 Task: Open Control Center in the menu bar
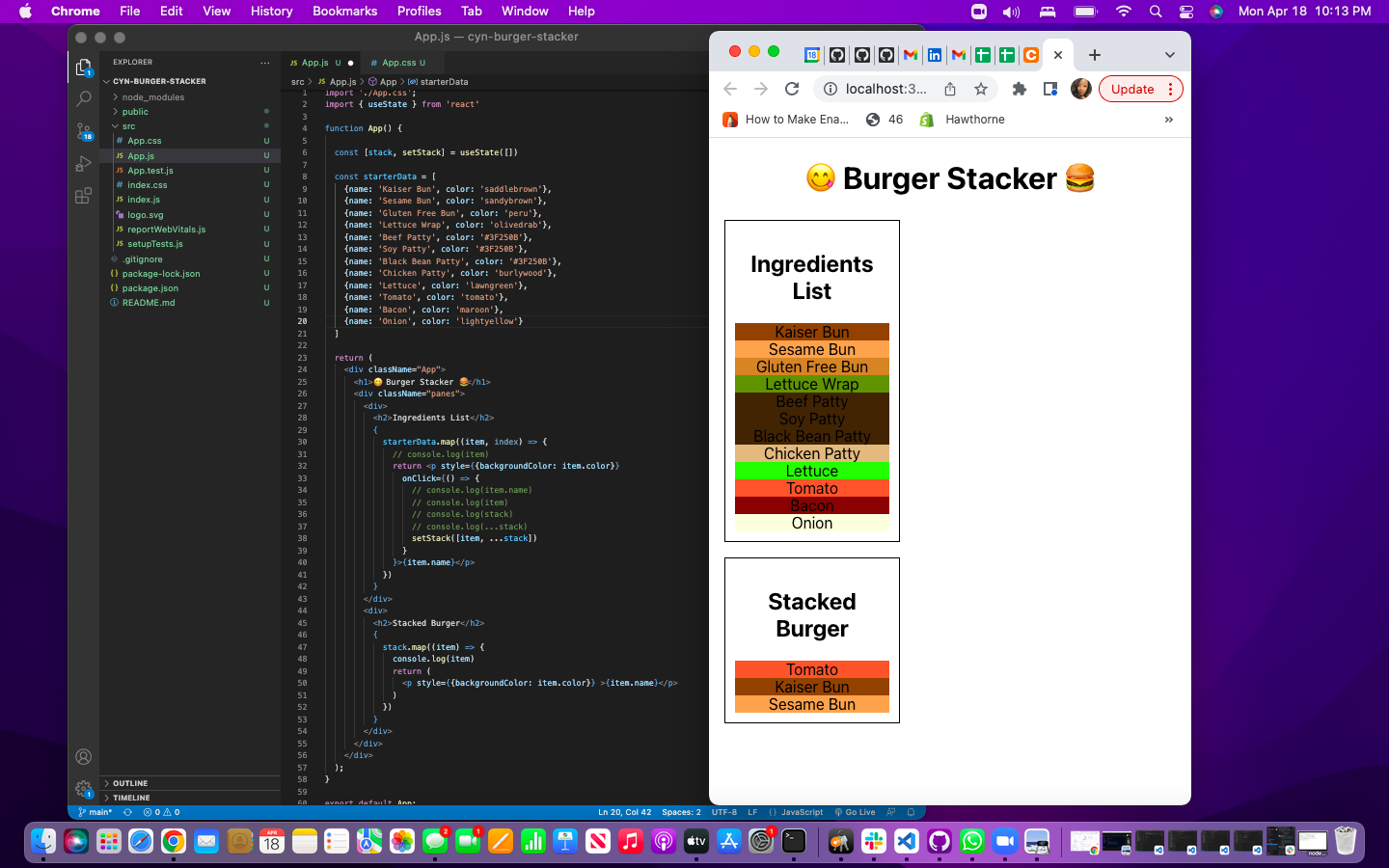1185,12
